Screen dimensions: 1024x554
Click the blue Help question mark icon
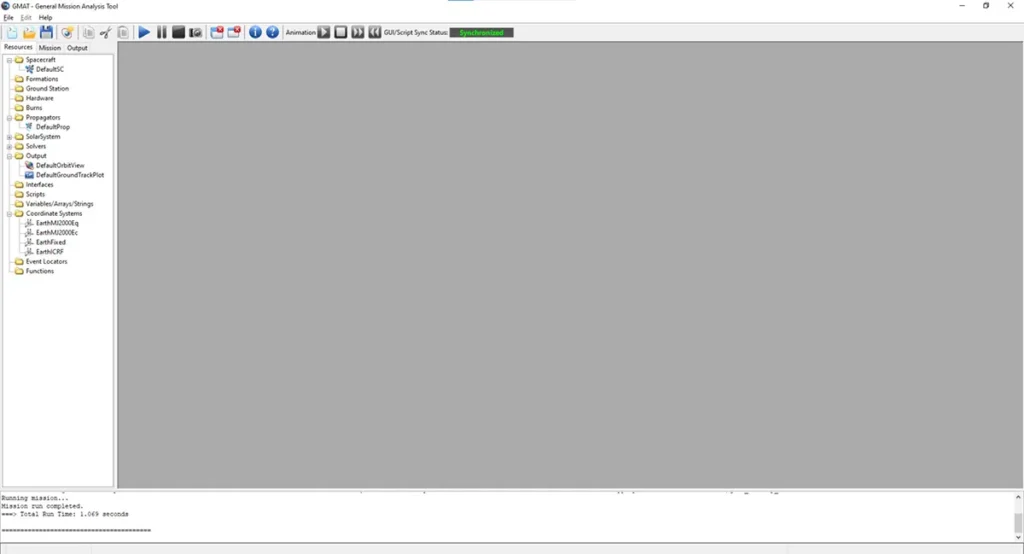272,33
